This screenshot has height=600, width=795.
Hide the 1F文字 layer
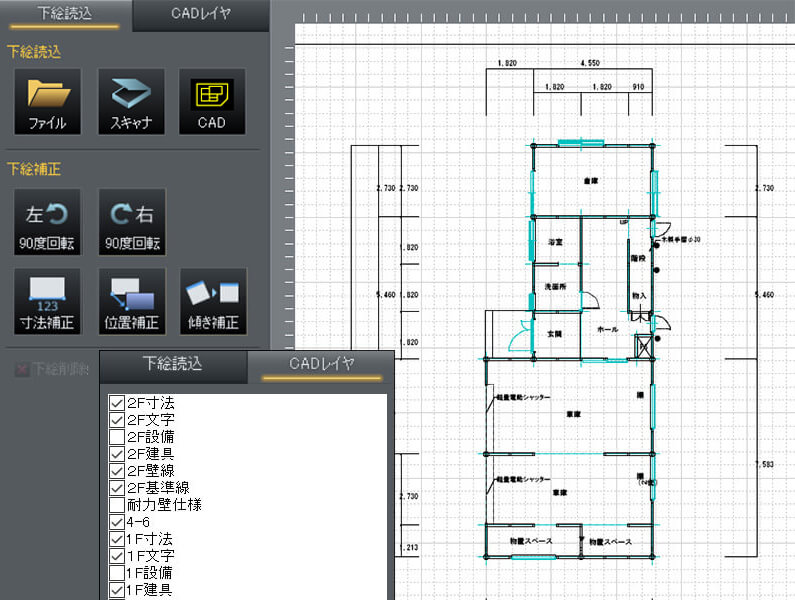(x=117, y=556)
